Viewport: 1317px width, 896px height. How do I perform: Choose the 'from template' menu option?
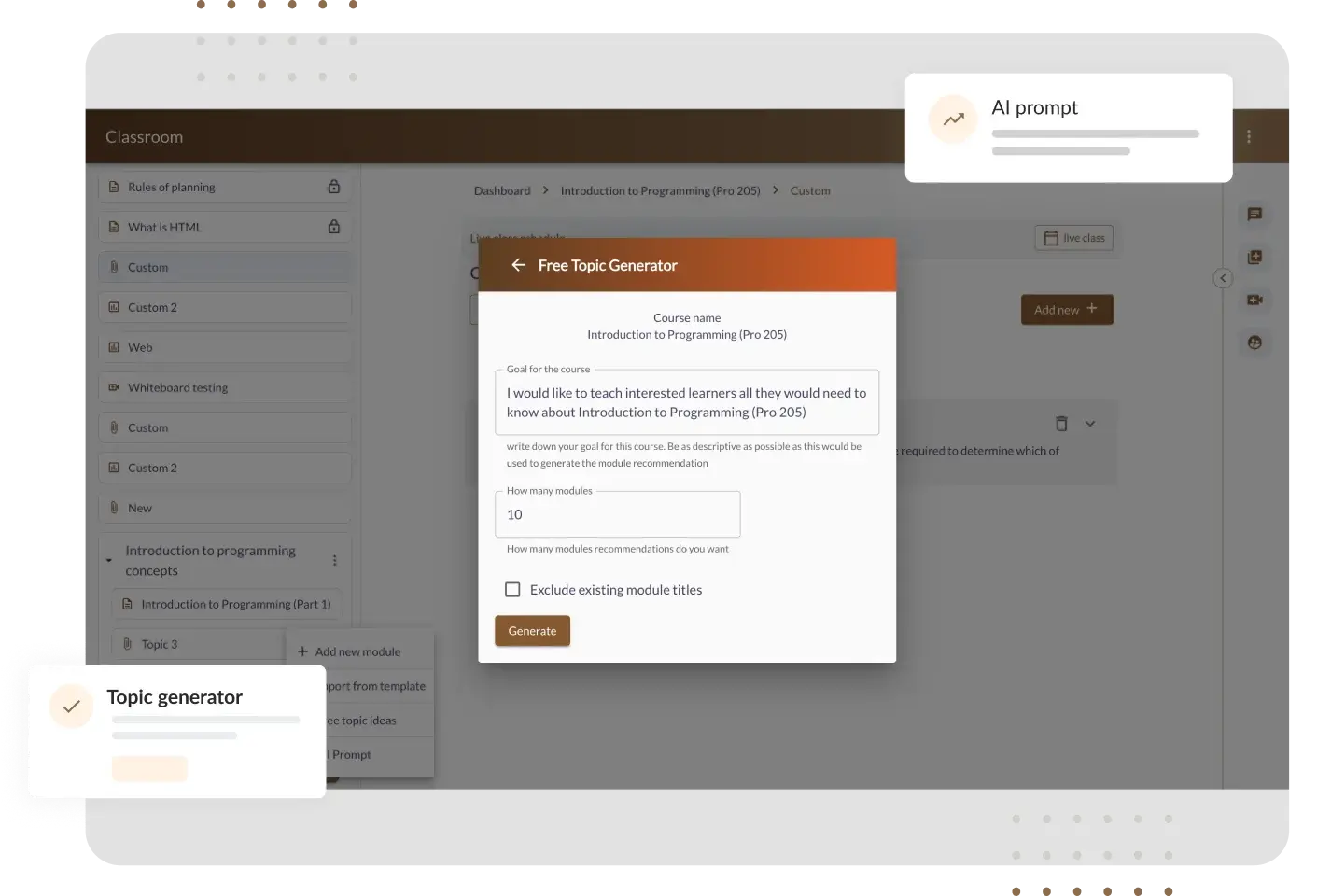click(x=376, y=686)
